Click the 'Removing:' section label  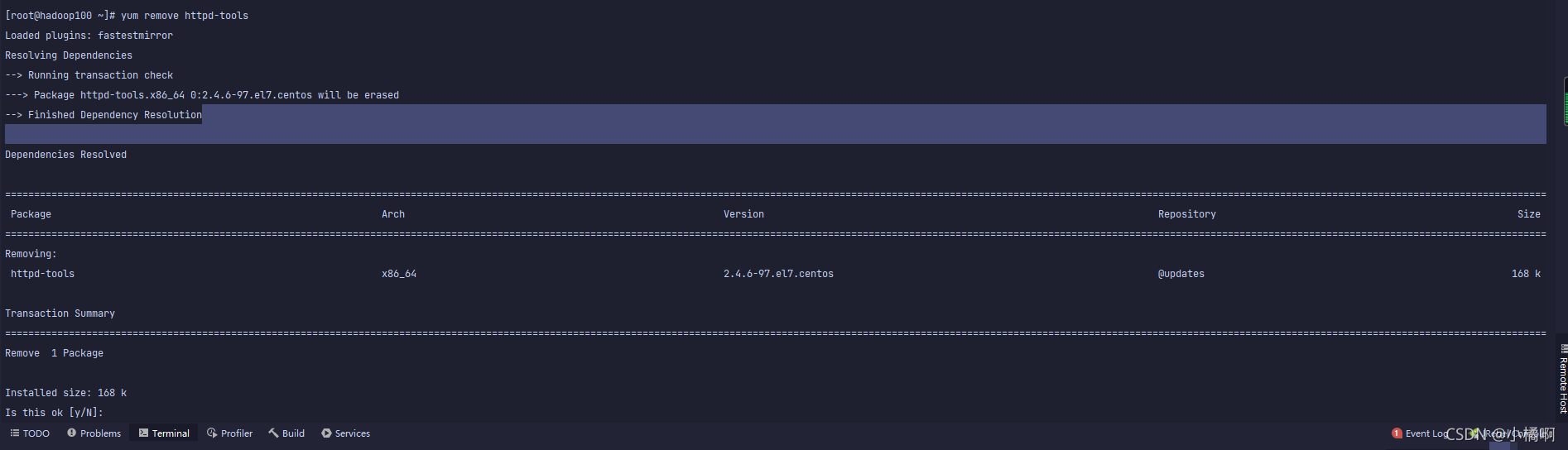pos(31,254)
